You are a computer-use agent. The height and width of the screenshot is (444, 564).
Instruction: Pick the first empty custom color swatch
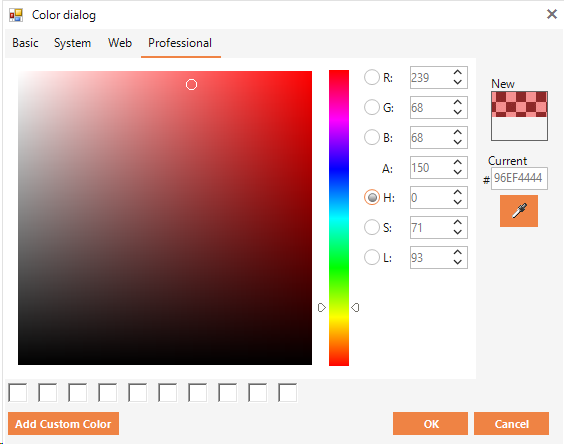click(18, 393)
